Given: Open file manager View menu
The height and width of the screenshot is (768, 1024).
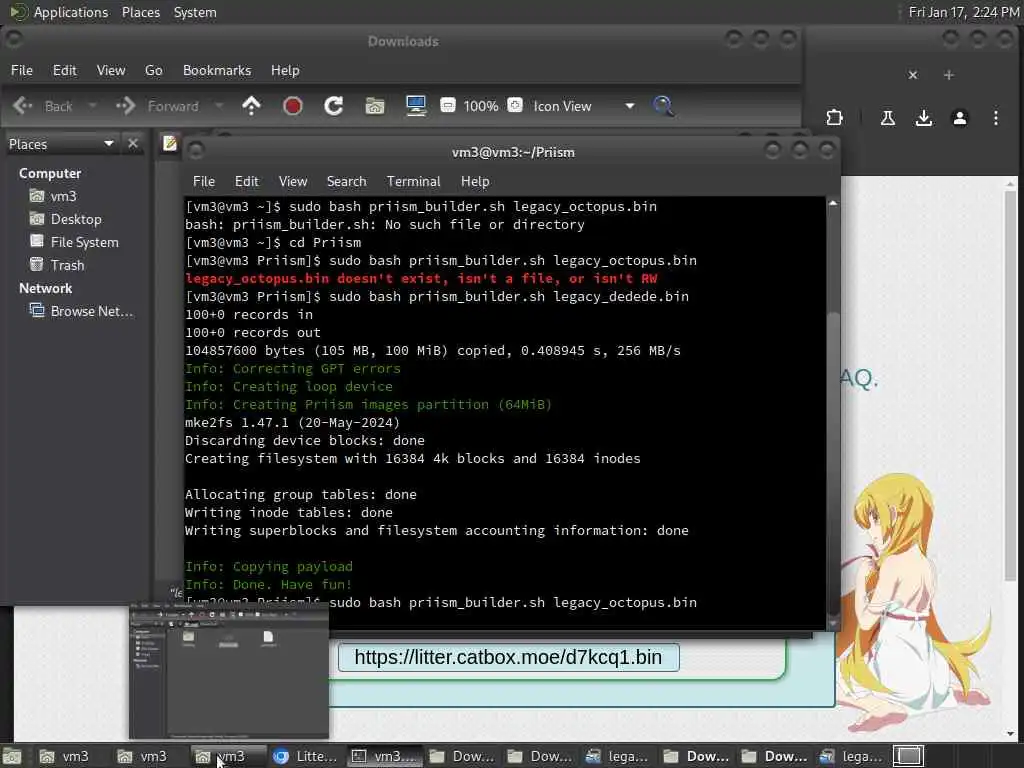Looking at the screenshot, I should 111,71.
